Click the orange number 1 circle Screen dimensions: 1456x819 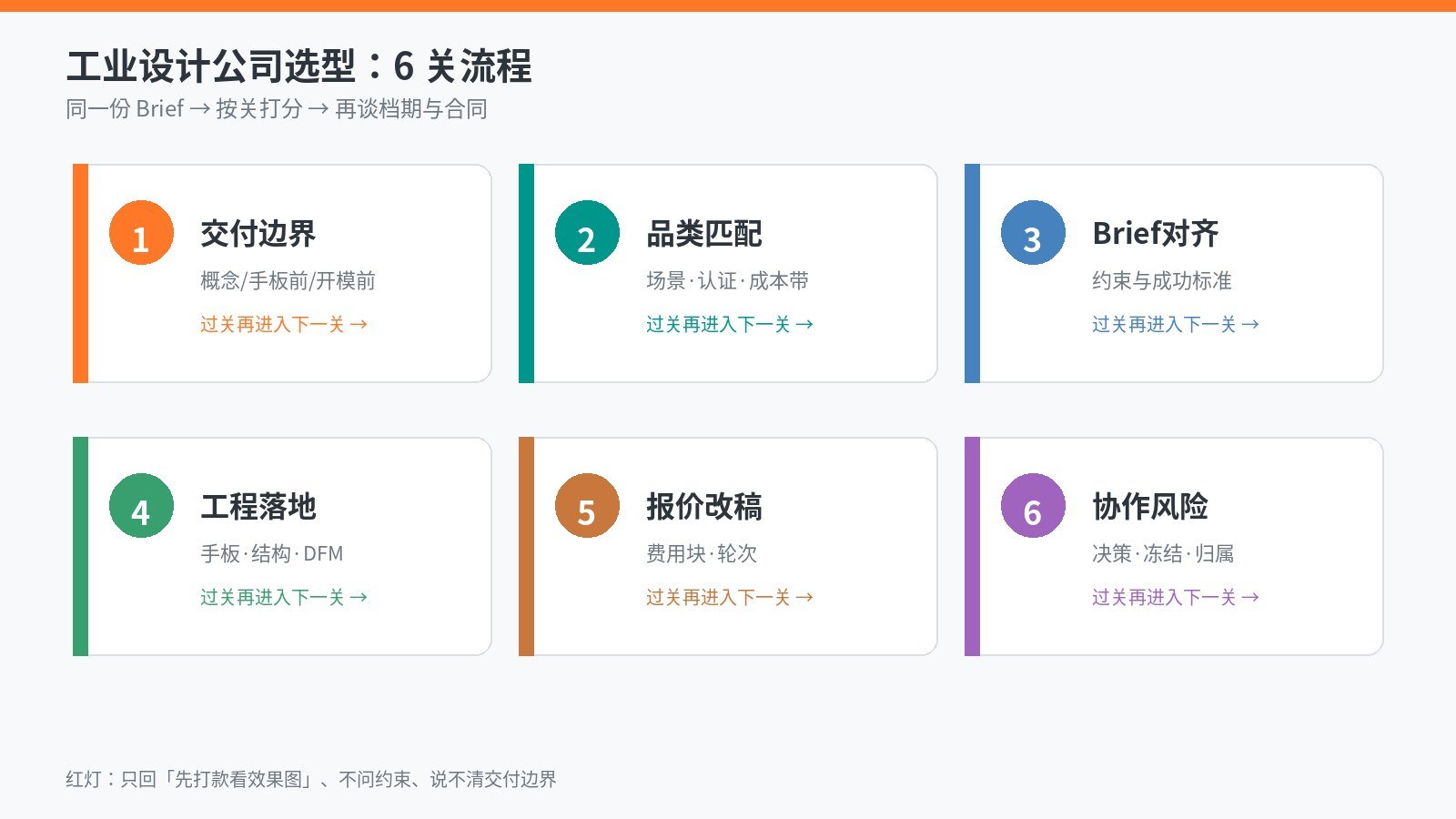point(141,233)
